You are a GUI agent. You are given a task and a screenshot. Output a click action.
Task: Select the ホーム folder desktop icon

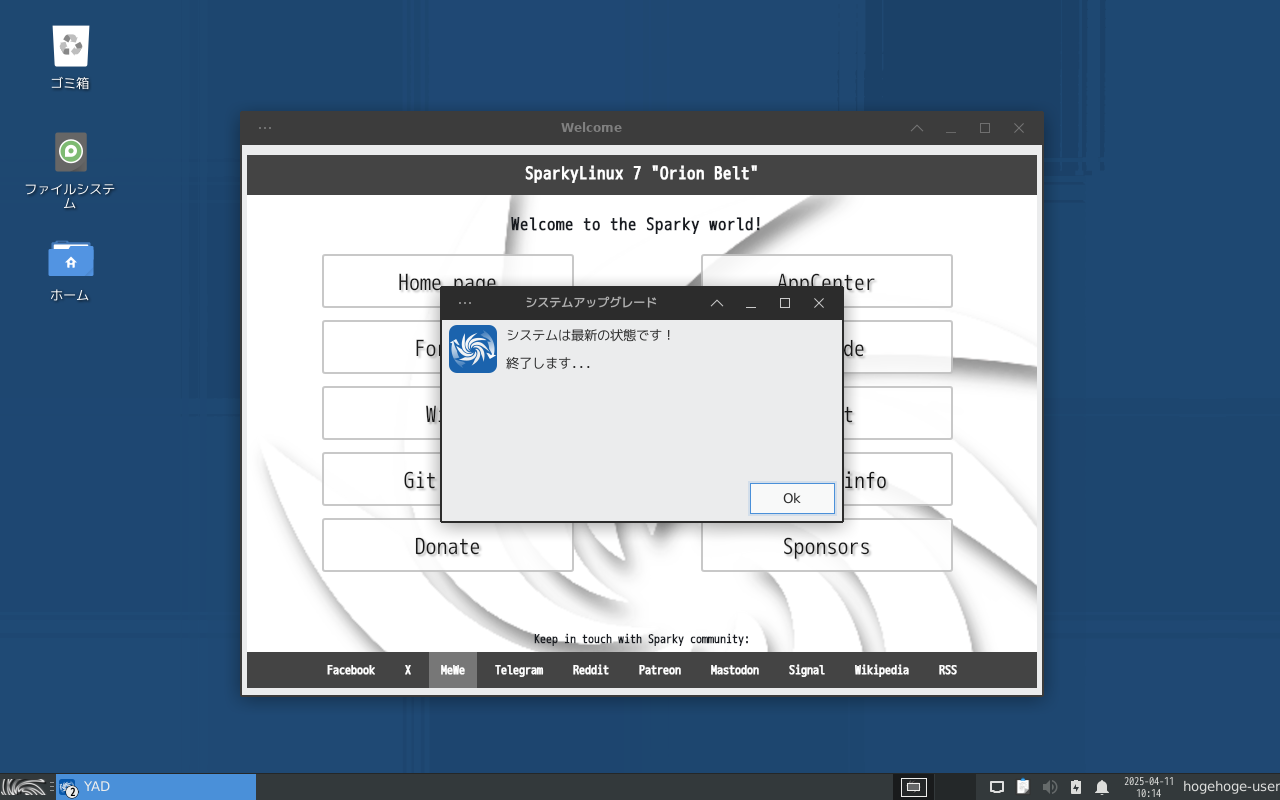(x=70, y=270)
